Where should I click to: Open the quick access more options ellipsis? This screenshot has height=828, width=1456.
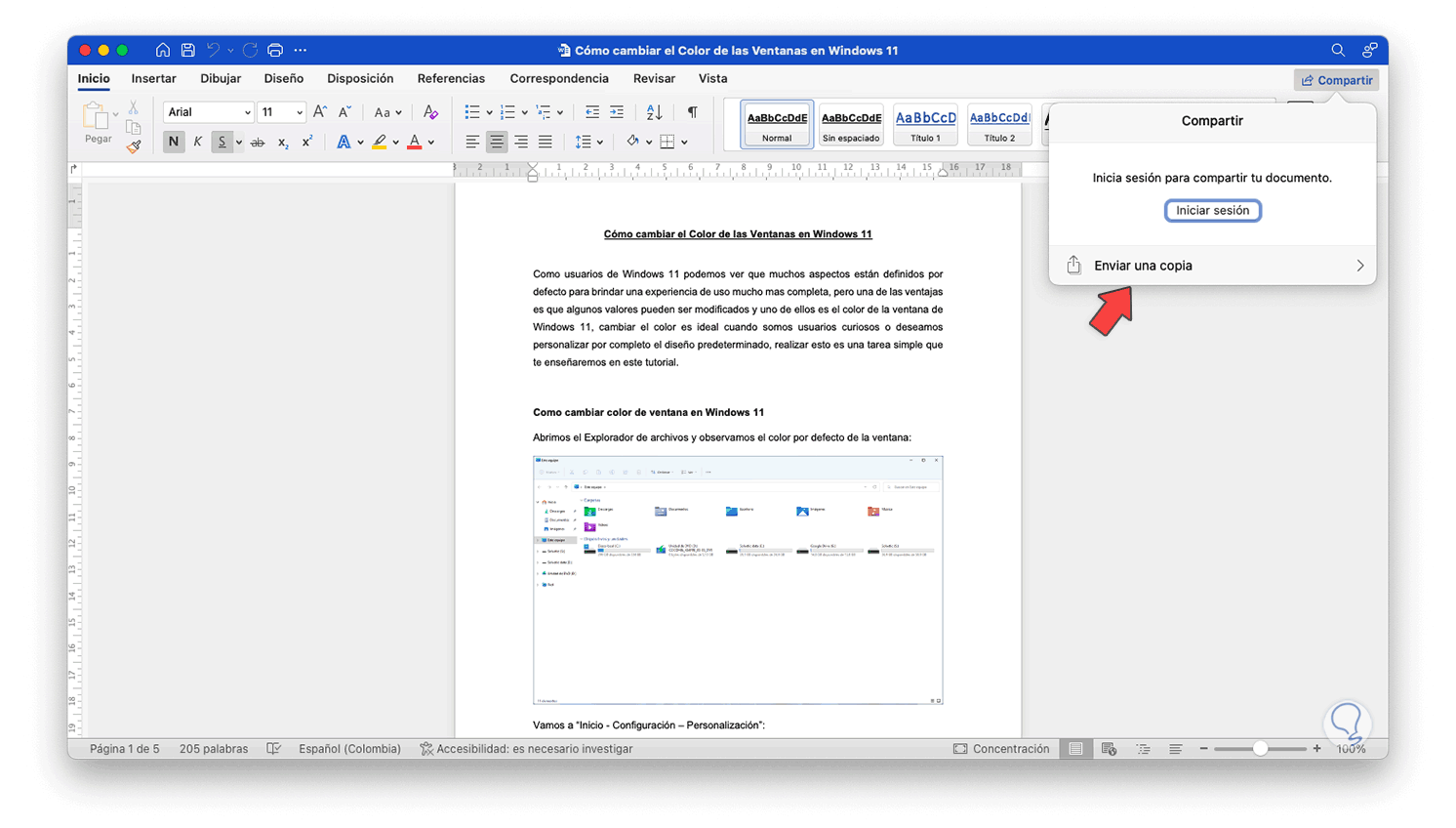[301, 50]
